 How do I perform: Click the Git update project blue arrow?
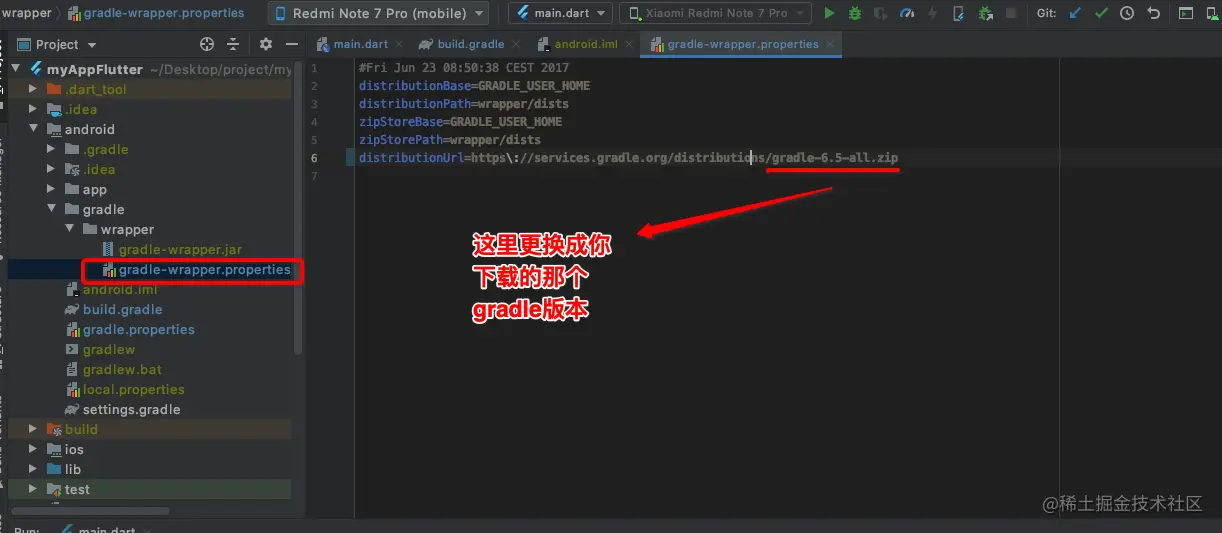[1075, 14]
